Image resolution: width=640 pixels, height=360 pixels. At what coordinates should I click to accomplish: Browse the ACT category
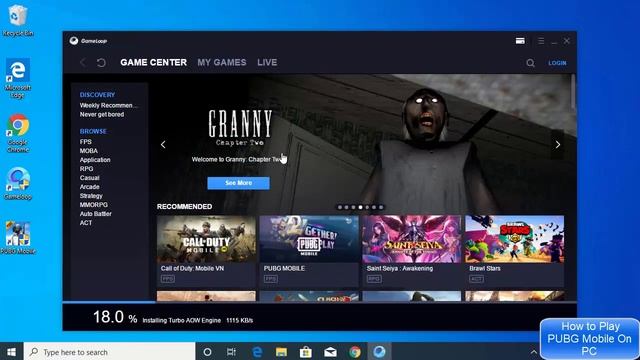point(86,223)
